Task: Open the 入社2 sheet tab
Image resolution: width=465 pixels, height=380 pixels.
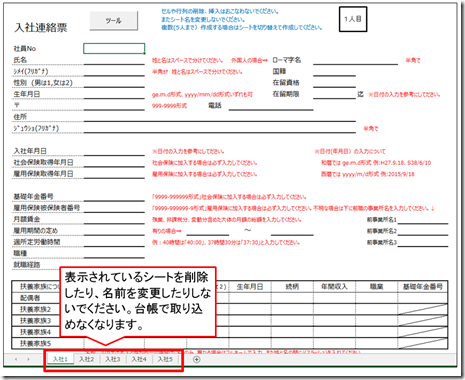Action: click(86, 359)
